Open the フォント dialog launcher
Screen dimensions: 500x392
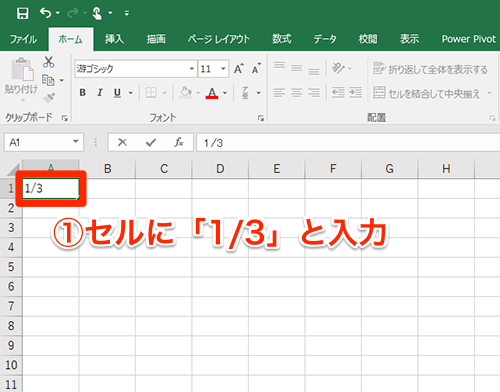point(261,118)
